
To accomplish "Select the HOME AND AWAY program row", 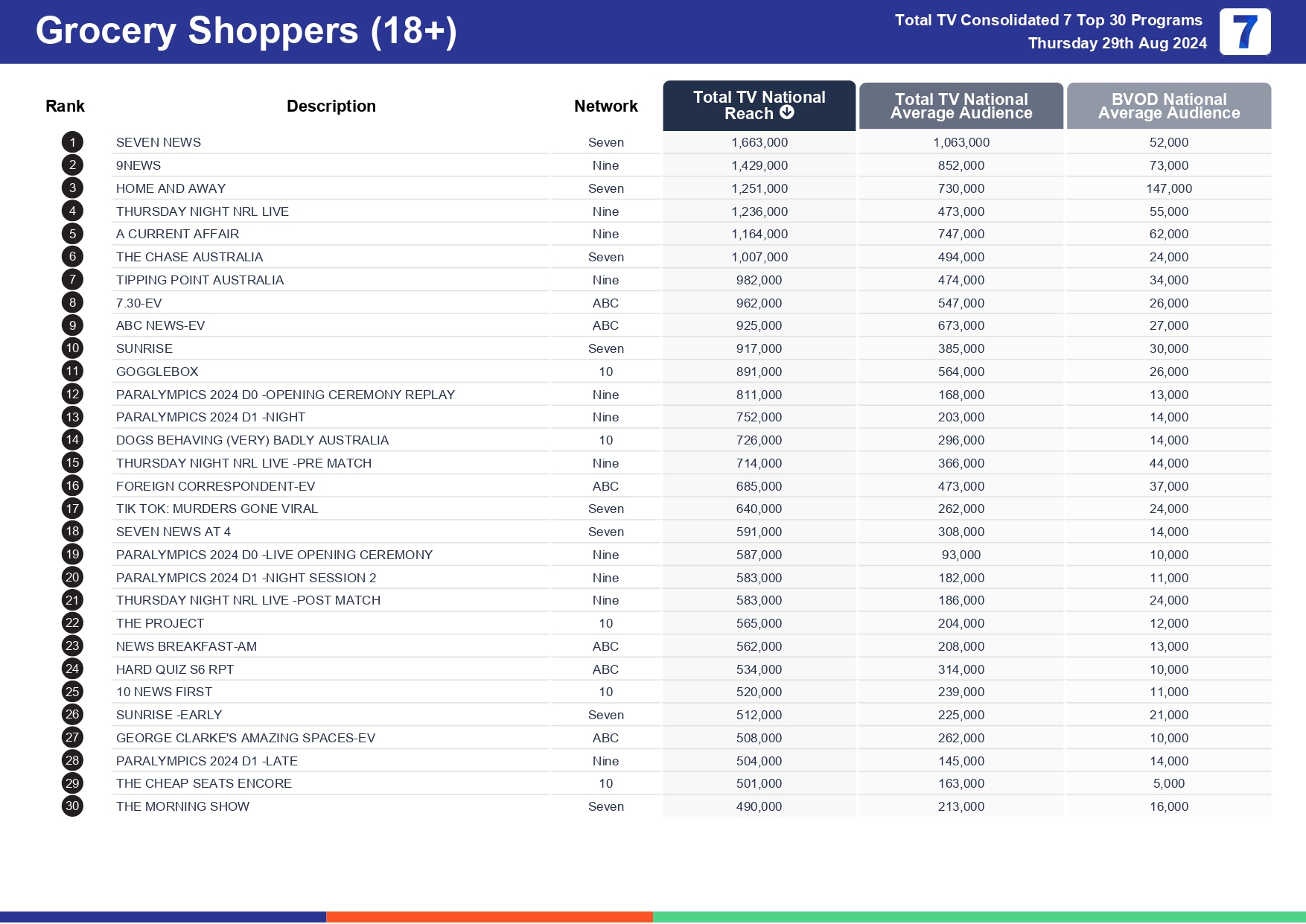I will pos(171,188).
